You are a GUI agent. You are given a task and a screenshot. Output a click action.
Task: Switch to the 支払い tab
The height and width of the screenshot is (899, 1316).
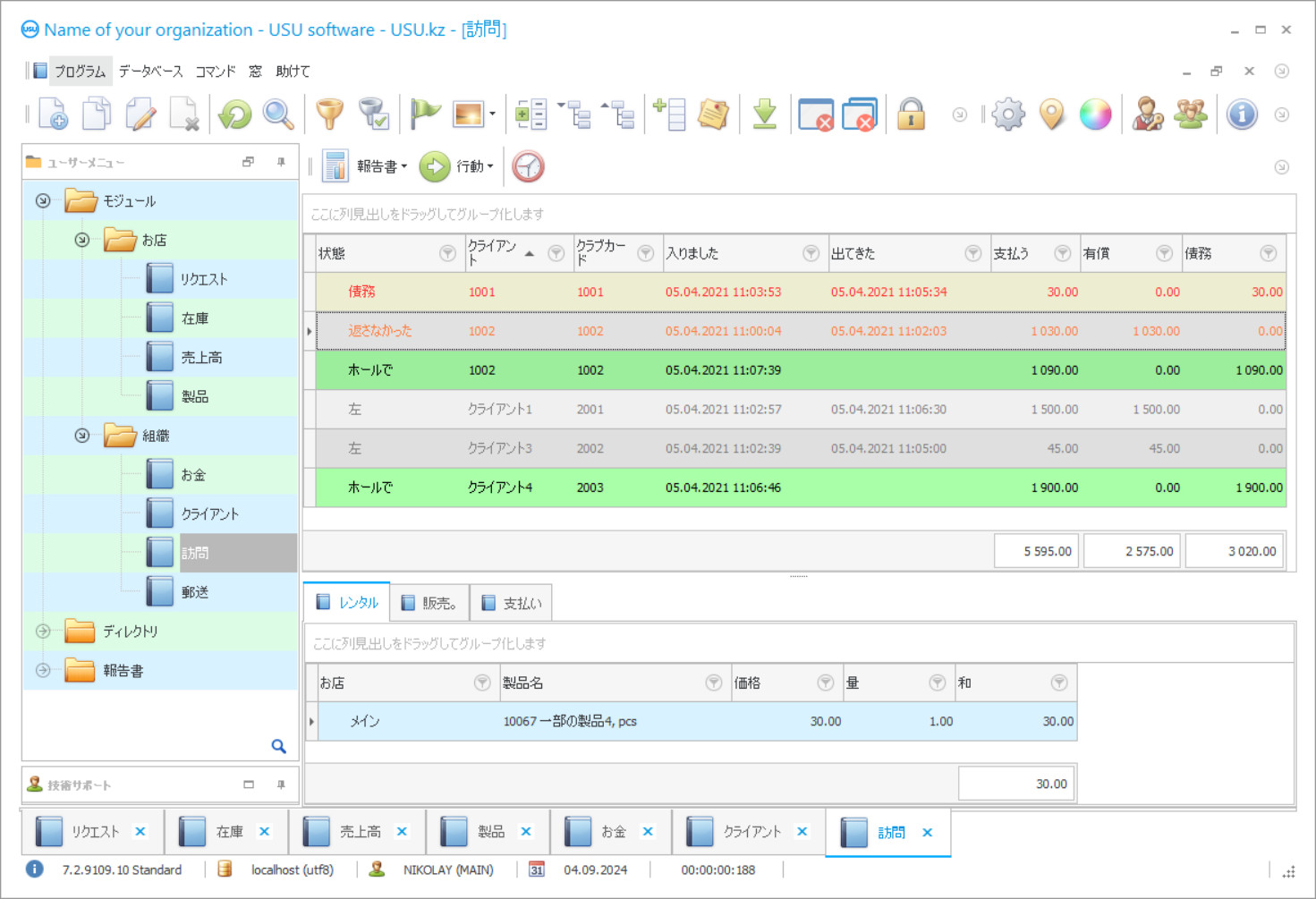point(512,604)
